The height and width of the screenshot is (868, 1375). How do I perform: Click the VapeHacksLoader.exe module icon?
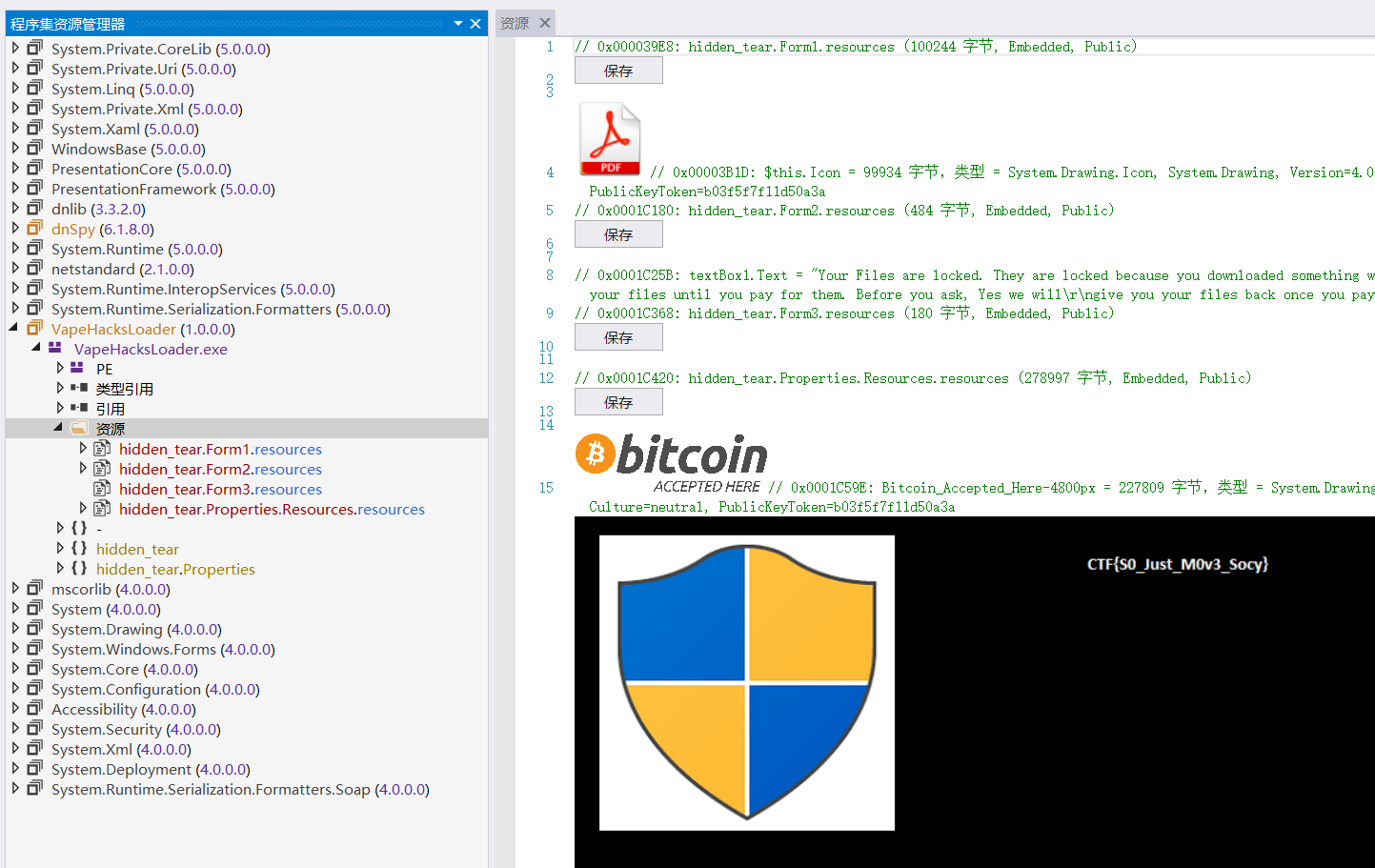(55, 348)
